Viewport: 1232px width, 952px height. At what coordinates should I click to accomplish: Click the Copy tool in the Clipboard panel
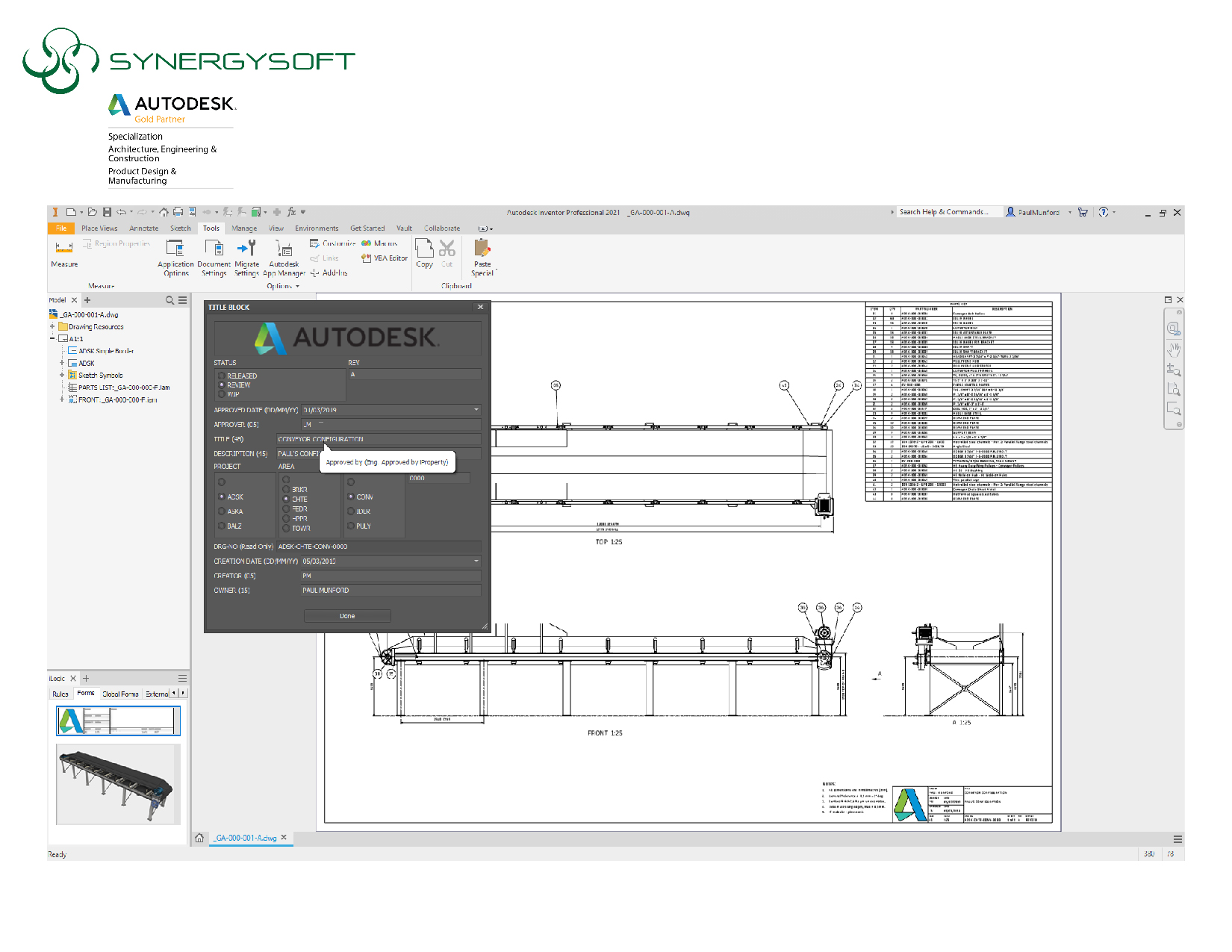click(x=424, y=254)
